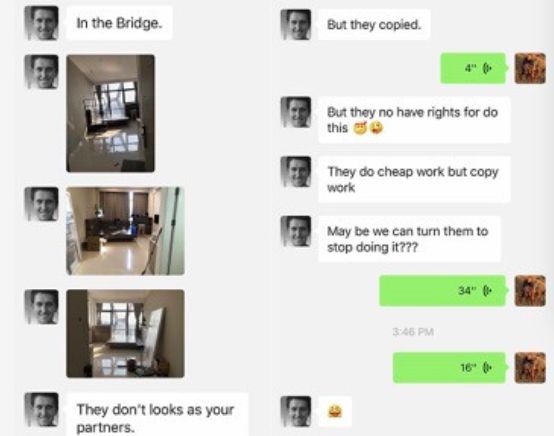Image resolution: width=554 pixels, height=436 pixels.
Task: Play the 34-second voice message
Action: pos(443,291)
